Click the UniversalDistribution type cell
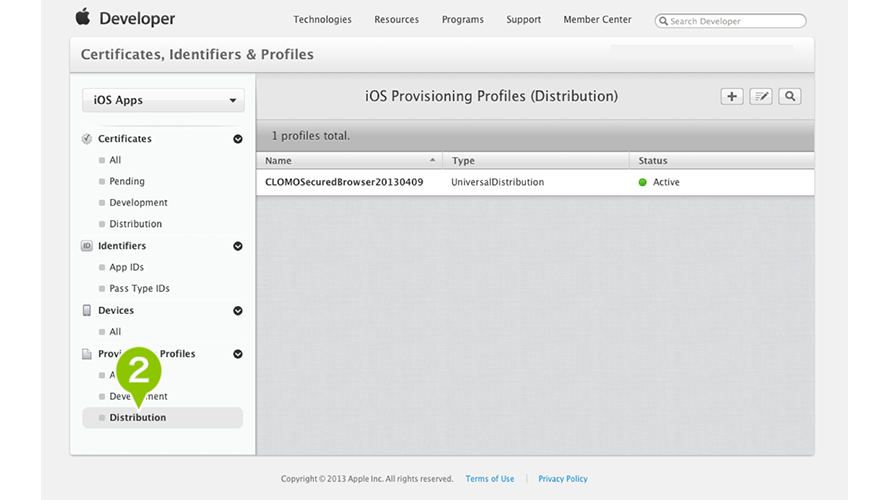 (x=497, y=182)
